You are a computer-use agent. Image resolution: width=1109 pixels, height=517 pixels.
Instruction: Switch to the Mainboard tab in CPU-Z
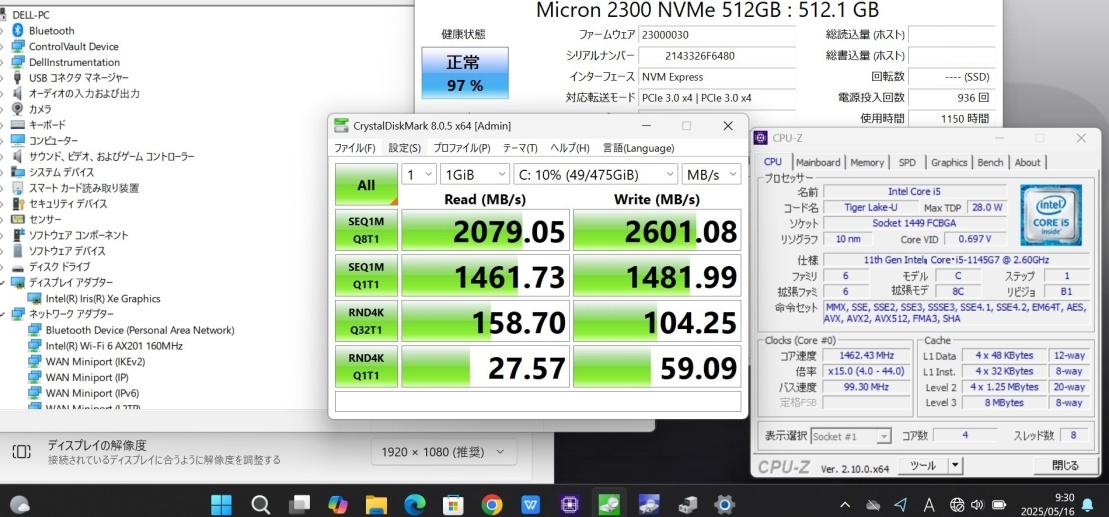[818, 162]
